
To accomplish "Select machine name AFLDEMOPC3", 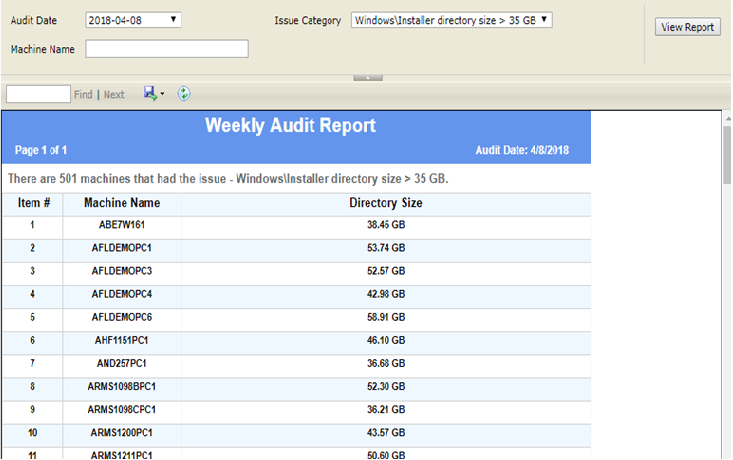I will (x=122, y=271).
